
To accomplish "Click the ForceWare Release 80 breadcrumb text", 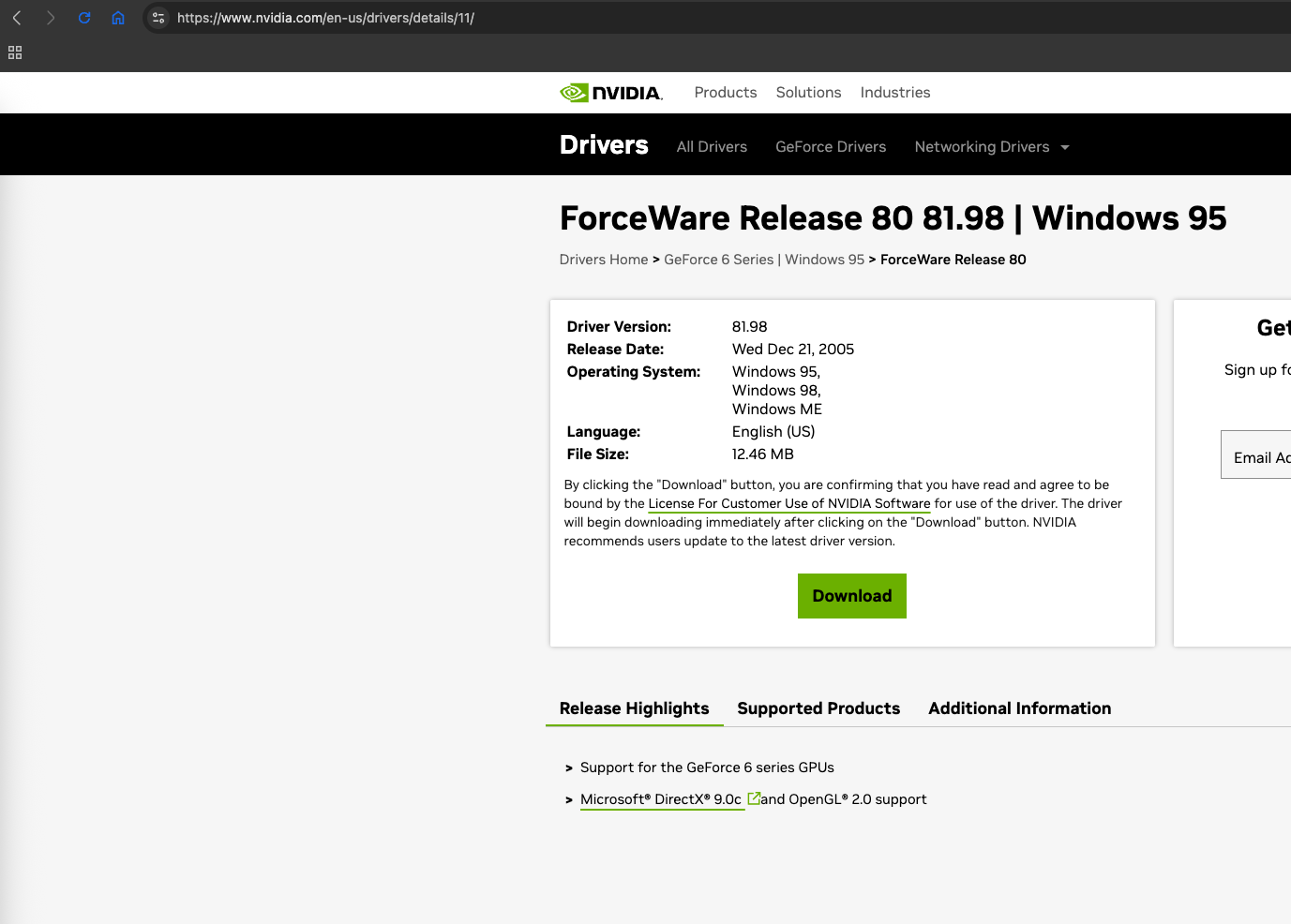I will point(953,260).
